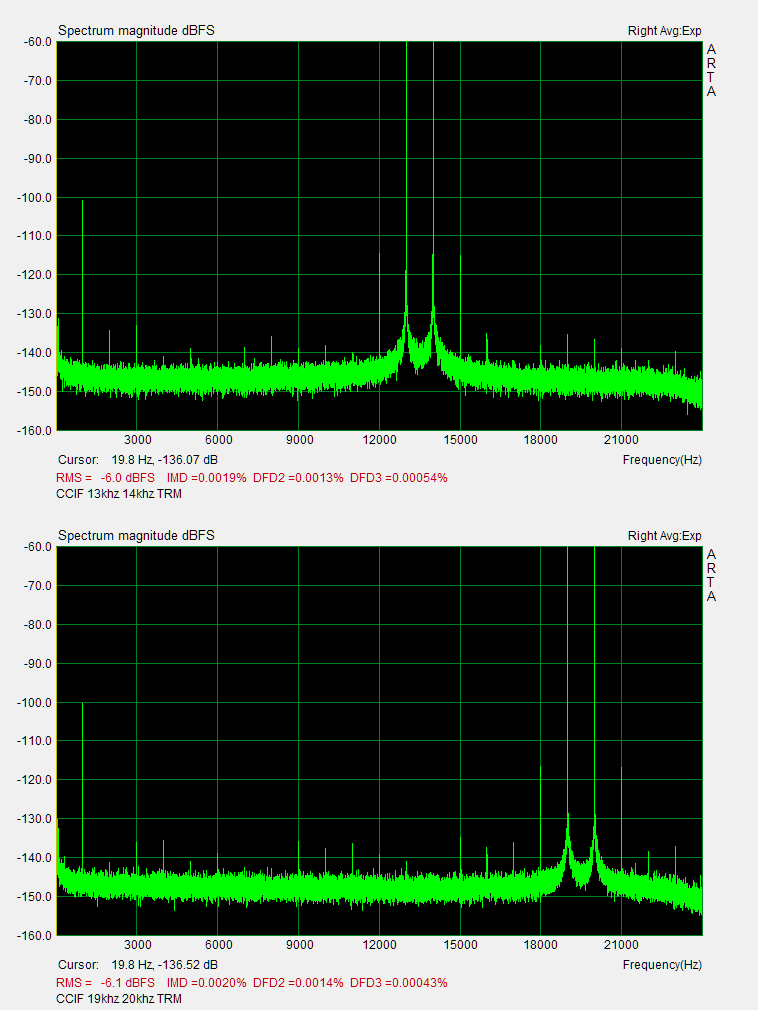Click the vertical ARTA label beside 13khz 14khz plot

point(711,70)
